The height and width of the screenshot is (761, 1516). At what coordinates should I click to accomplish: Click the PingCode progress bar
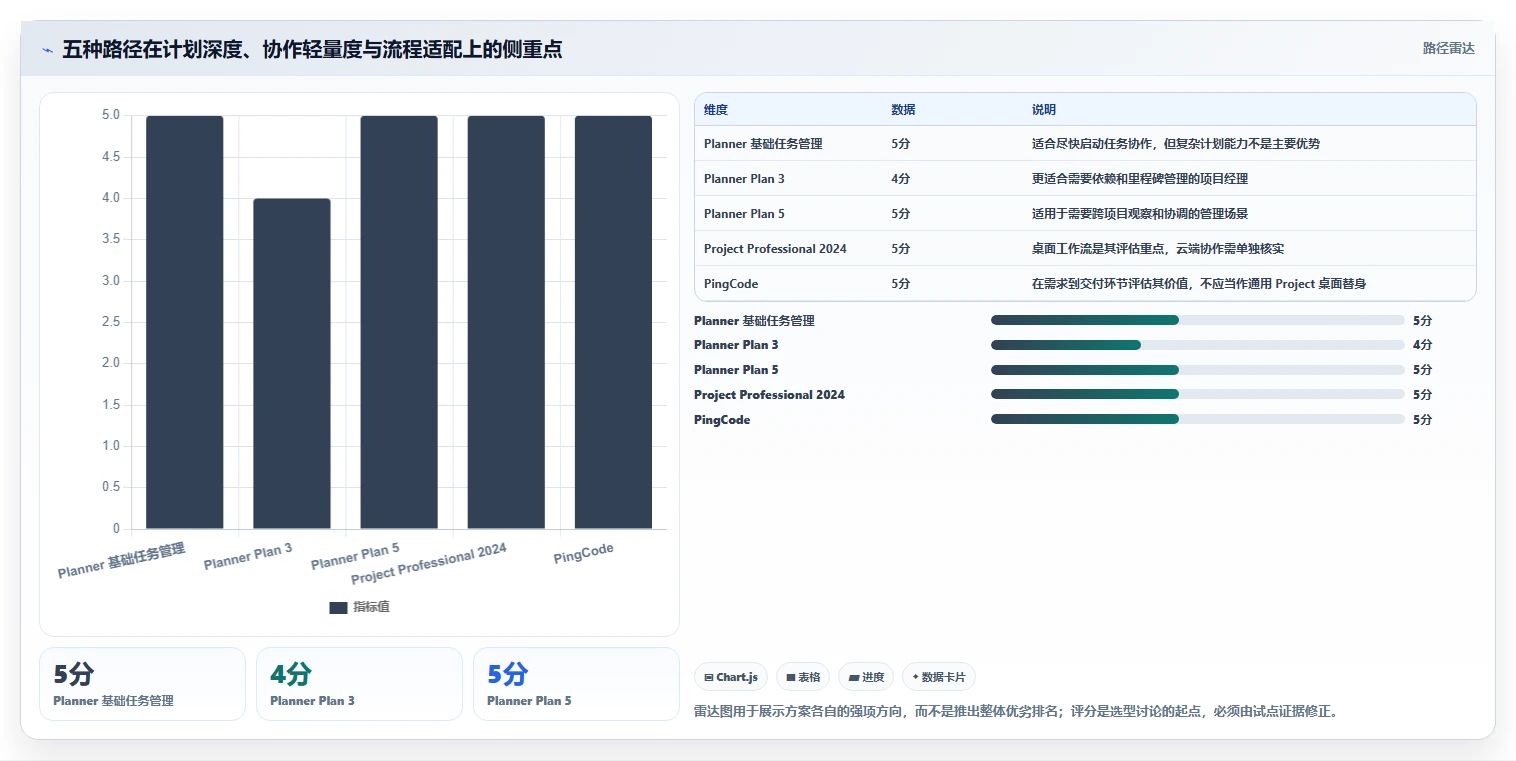pos(1198,420)
